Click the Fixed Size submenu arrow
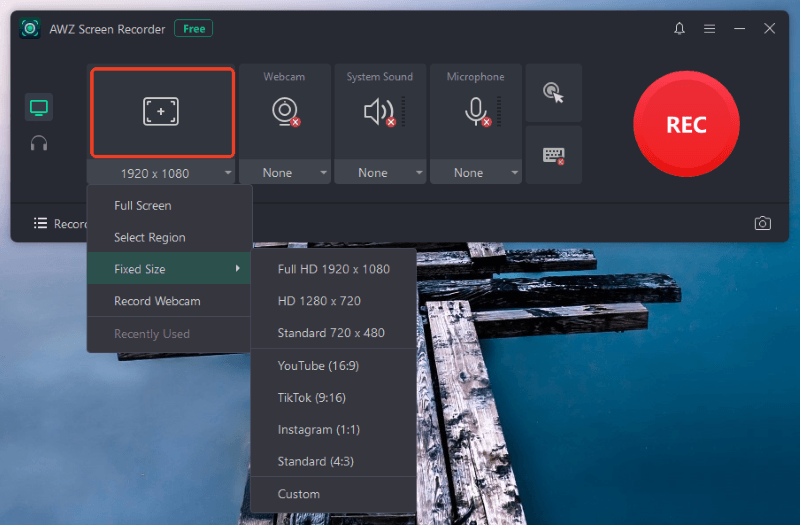This screenshot has height=525, width=800. coord(237,268)
